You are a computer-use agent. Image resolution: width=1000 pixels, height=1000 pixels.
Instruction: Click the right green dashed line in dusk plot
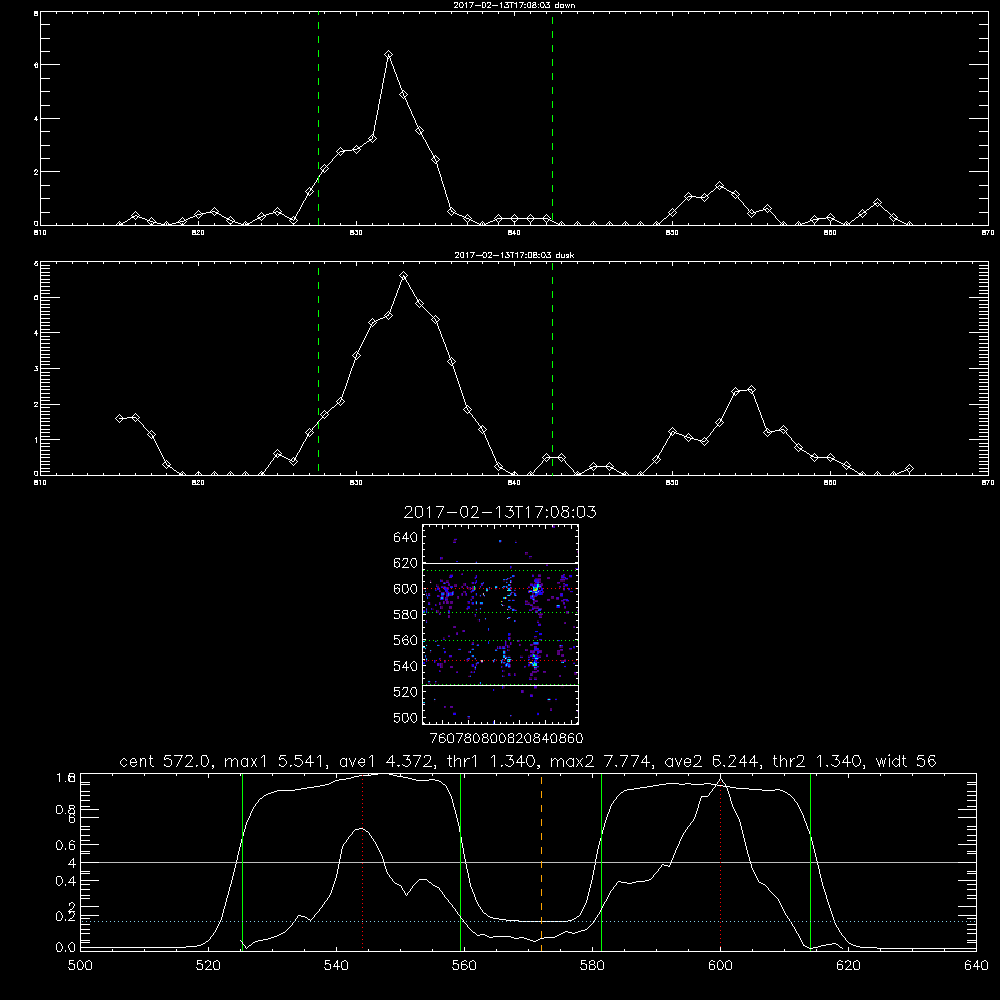pyautogui.click(x=552, y=368)
